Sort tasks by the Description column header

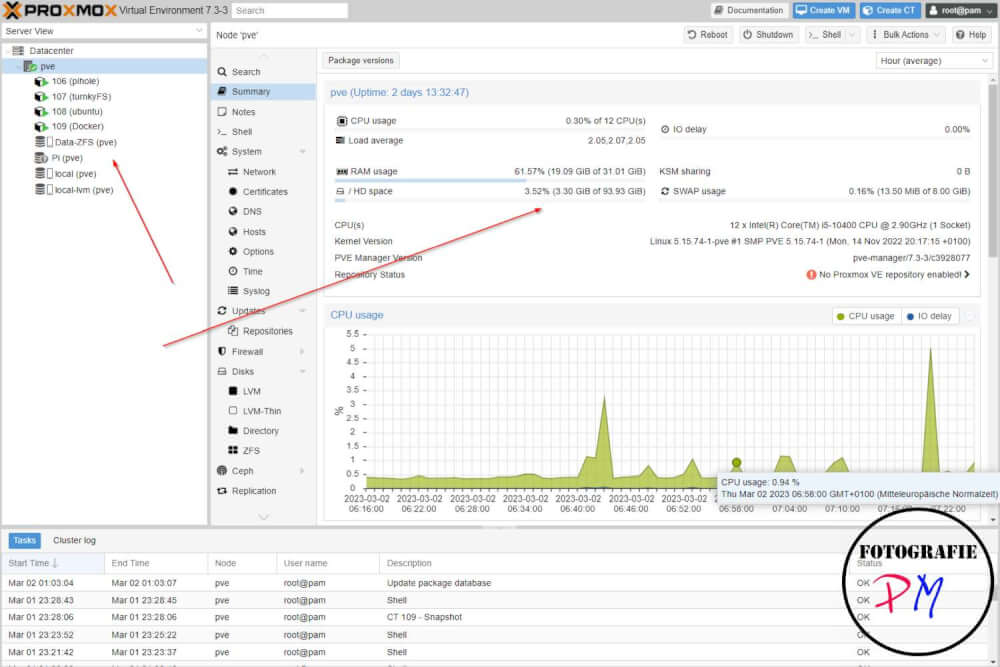click(x=612, y=563)
